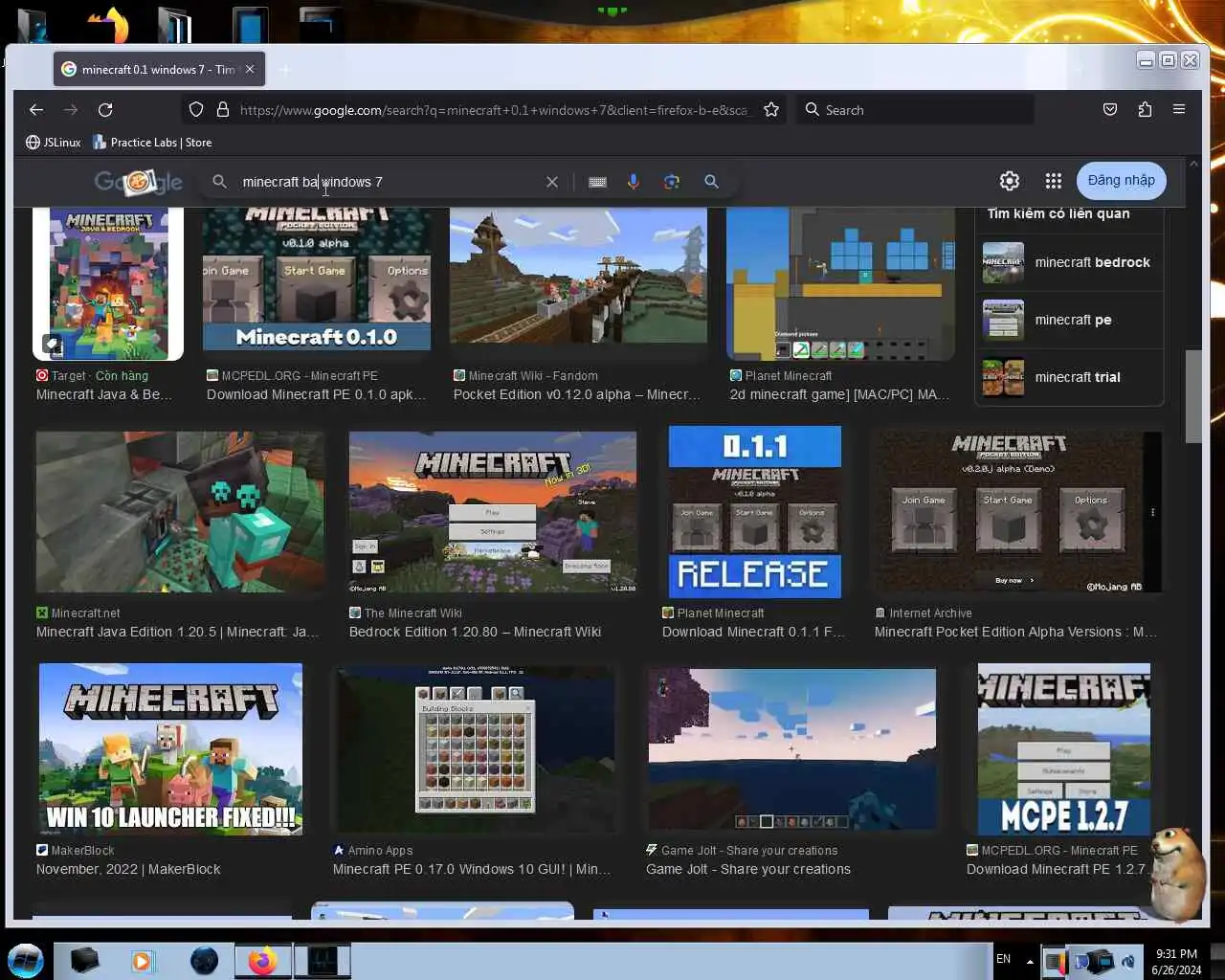
Task: Focus the Firefox Search field
Action: click(916, 110)
